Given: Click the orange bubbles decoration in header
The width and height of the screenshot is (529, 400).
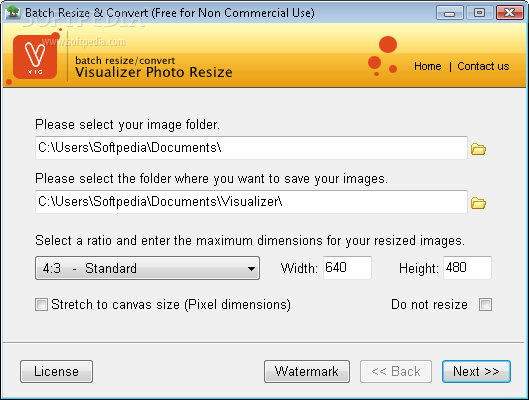Looking at the screenshot, I should (383, 56).
